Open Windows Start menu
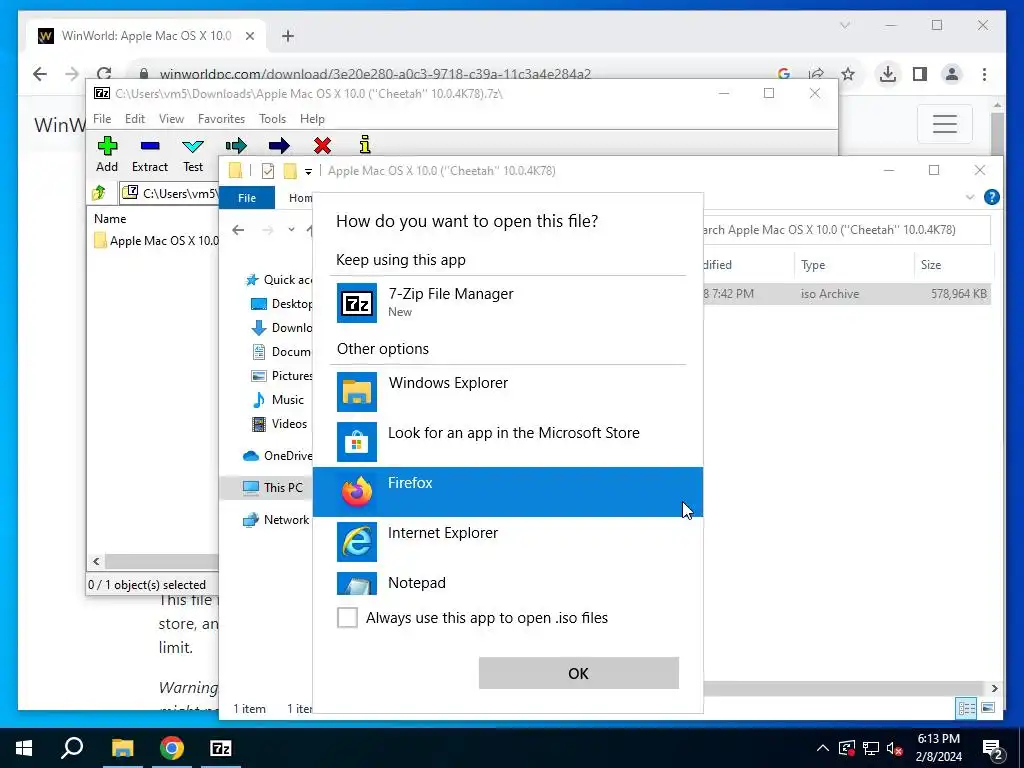 [x=24, y=748]
